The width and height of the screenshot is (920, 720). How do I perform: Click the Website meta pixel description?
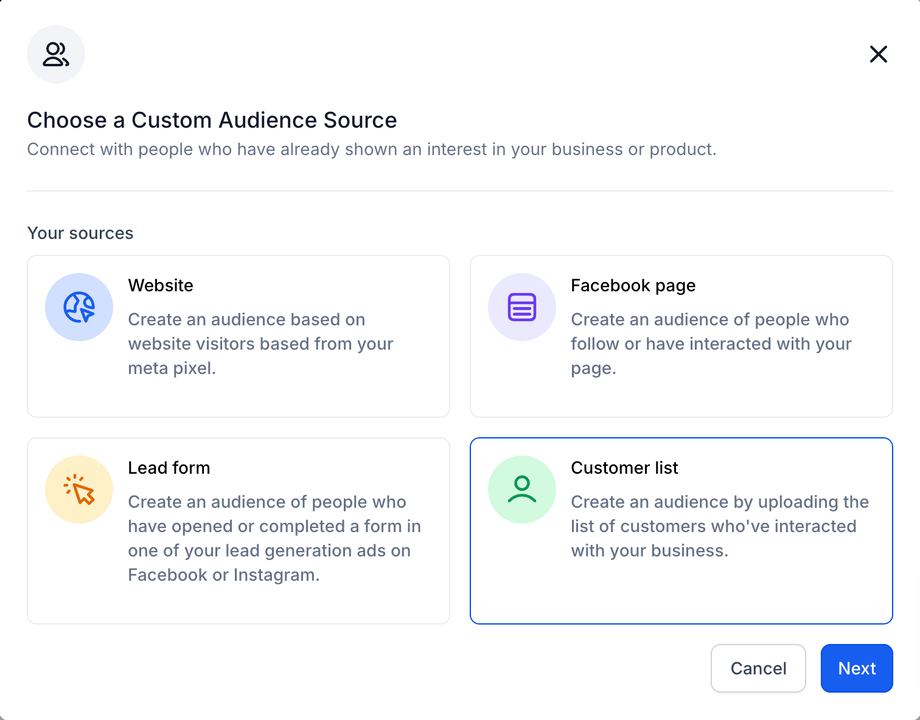(x=261, y=344)
